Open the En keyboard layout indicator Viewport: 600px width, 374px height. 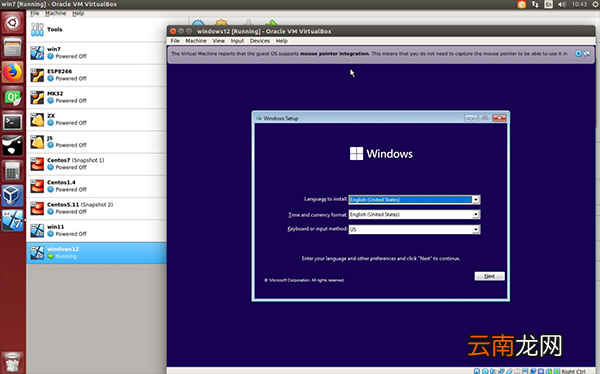click(x=548, y=4)
